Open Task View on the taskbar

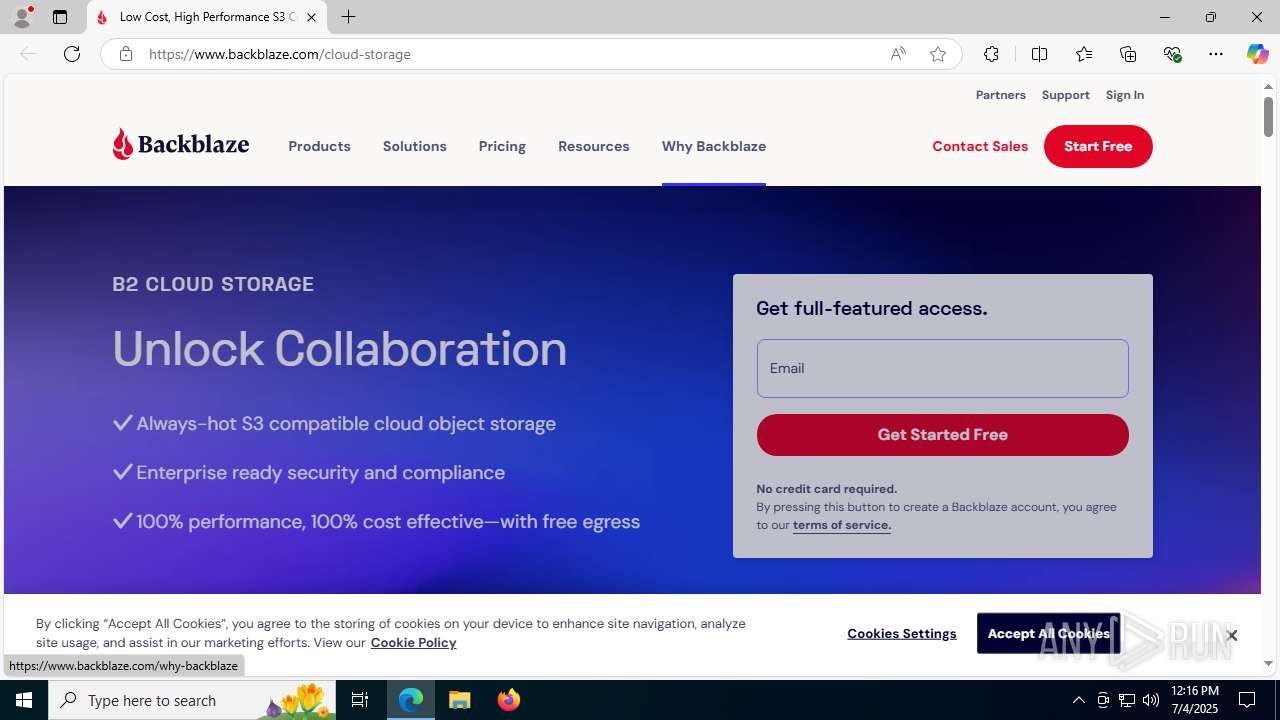(x=360, y=700)
